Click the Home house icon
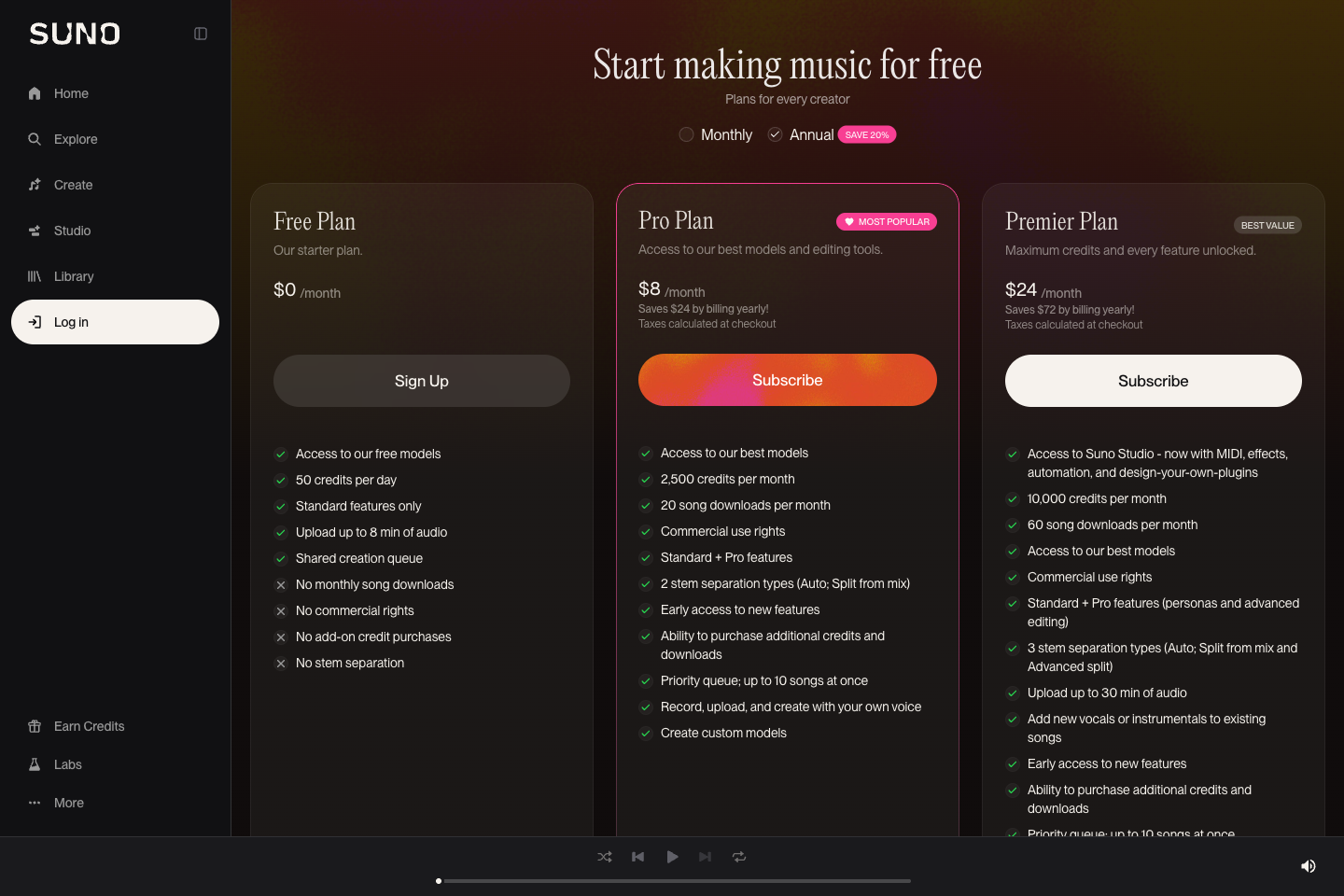Viewport: 1344px width, 896px height. (35, 93)
